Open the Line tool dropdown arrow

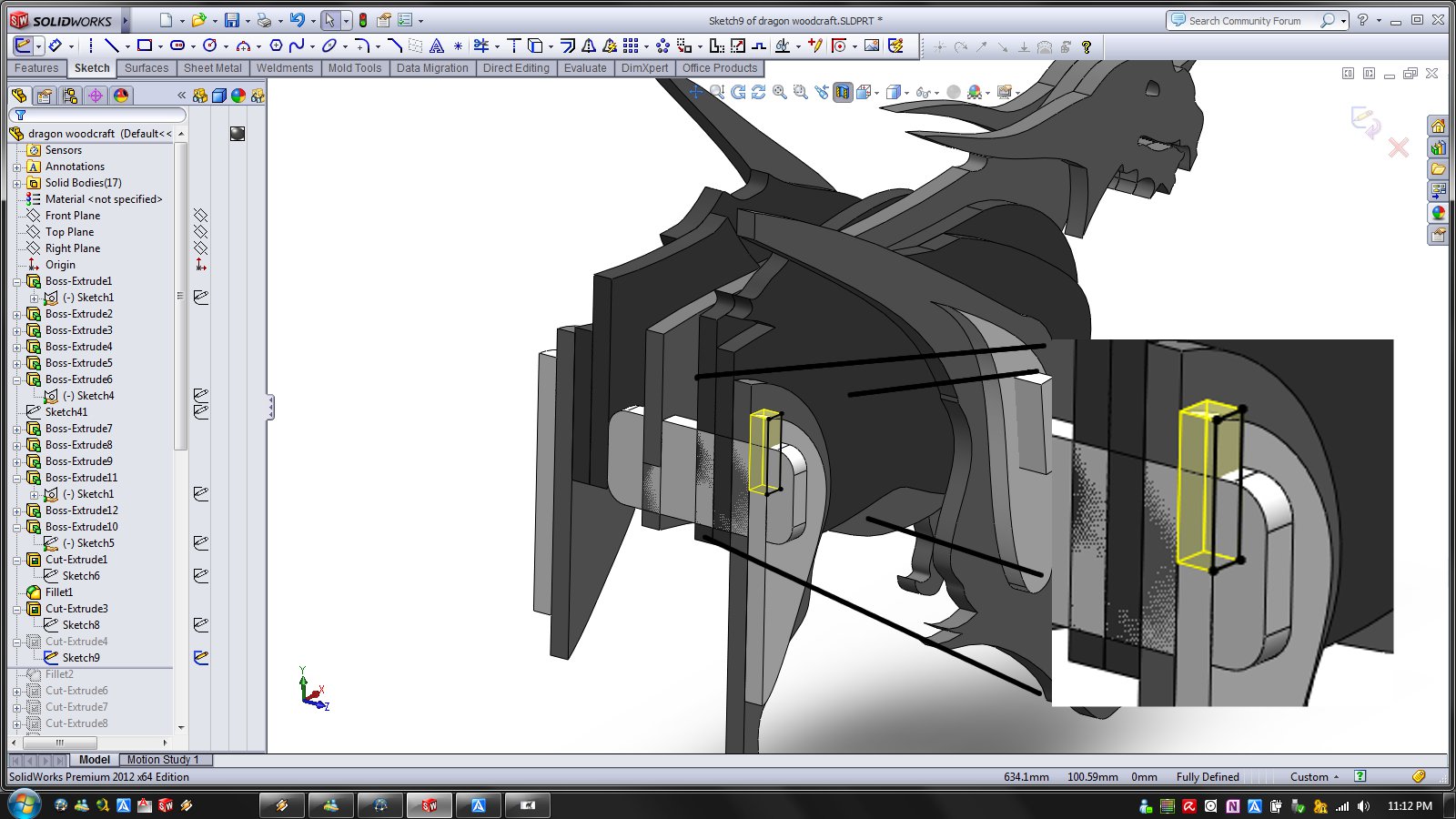(127, 46)
